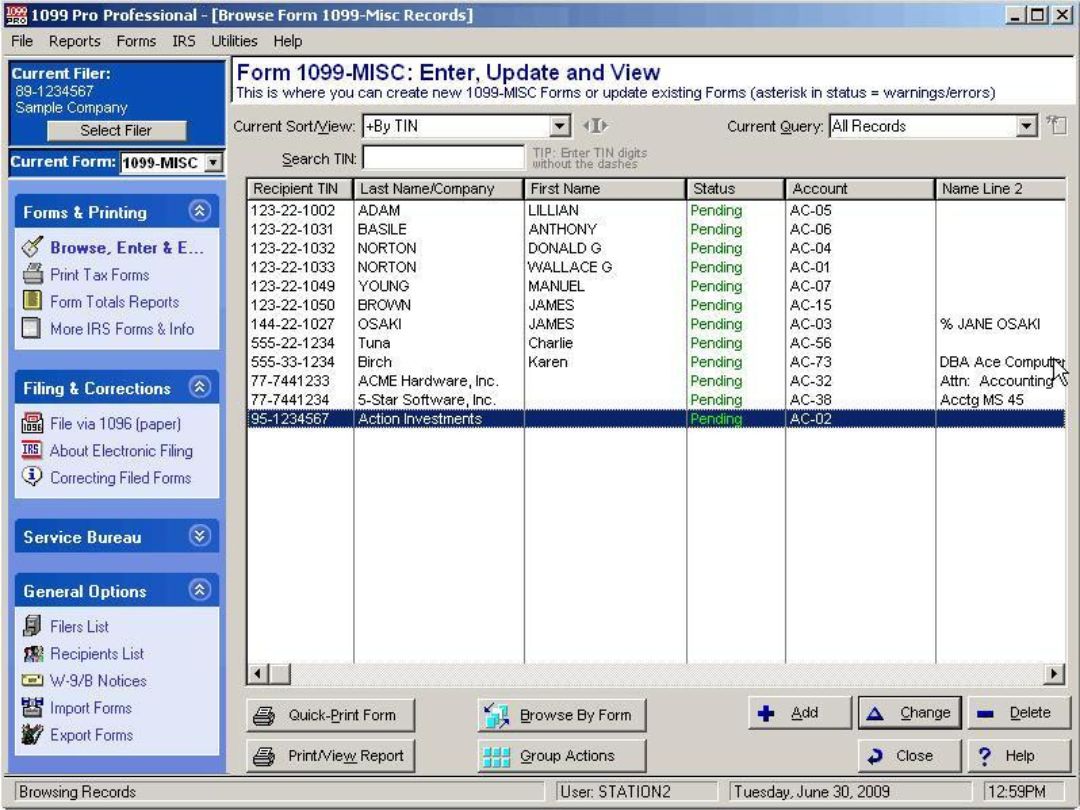Click the Close button beside Help
The height and width of the screenshot is (810, 1080).
909,756
